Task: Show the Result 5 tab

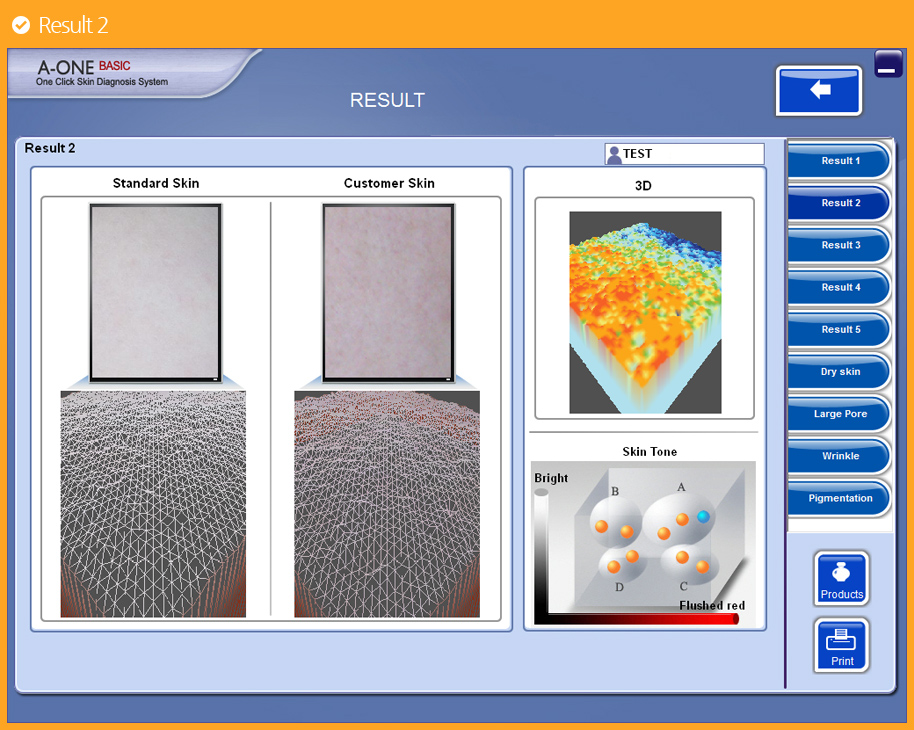Action: point(840,329)
